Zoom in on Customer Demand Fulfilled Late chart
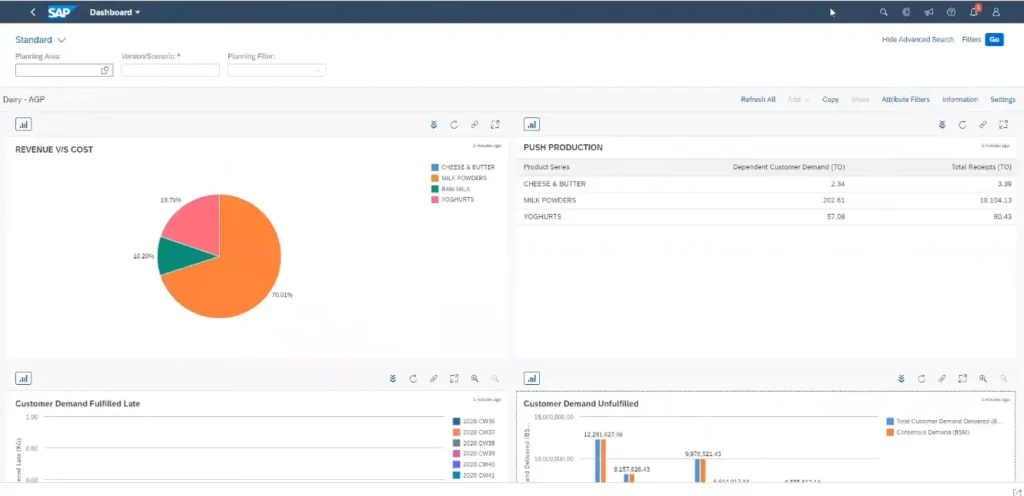 tap(475, 379)
